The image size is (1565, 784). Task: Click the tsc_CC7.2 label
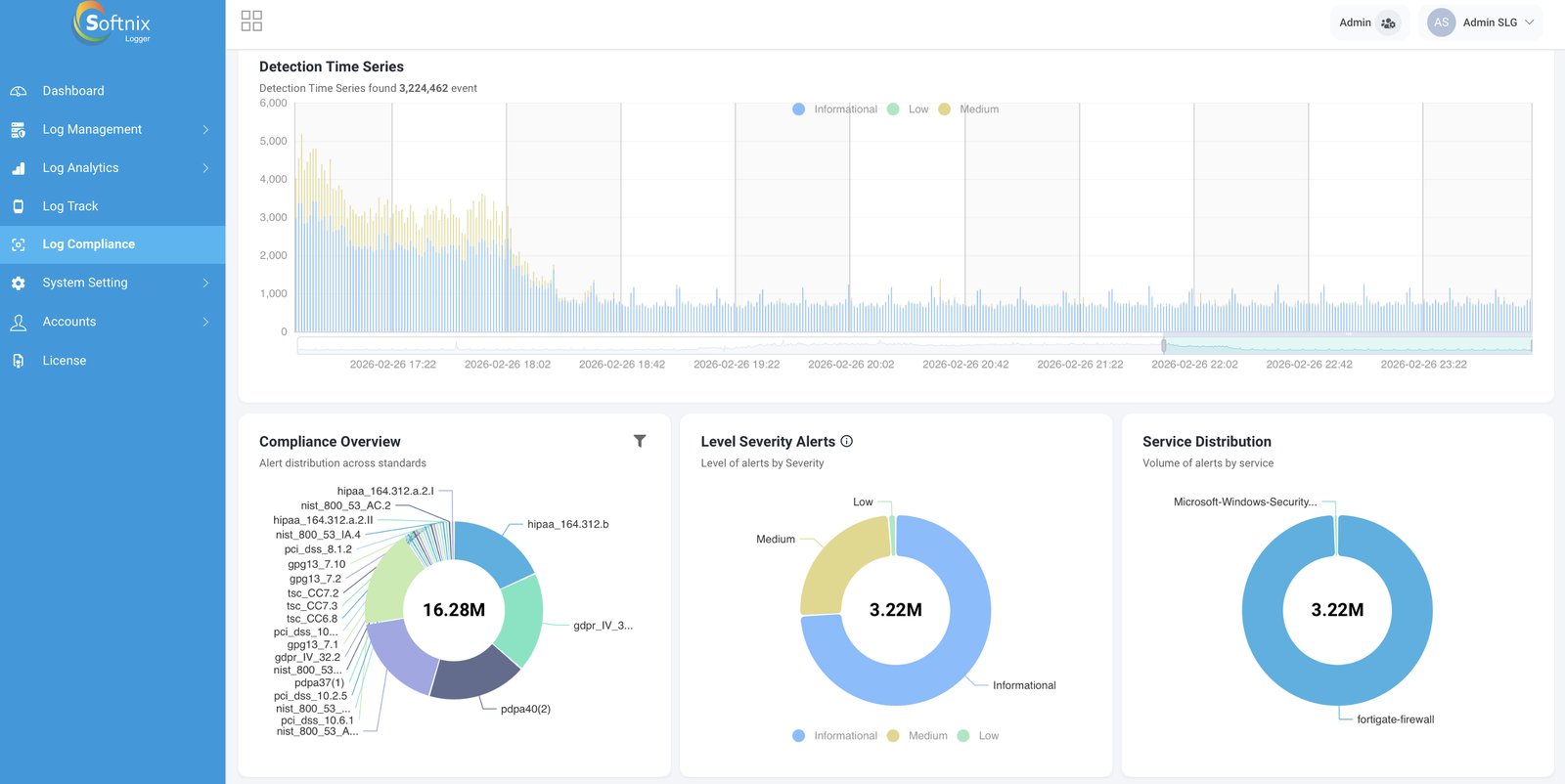(313, 593)
